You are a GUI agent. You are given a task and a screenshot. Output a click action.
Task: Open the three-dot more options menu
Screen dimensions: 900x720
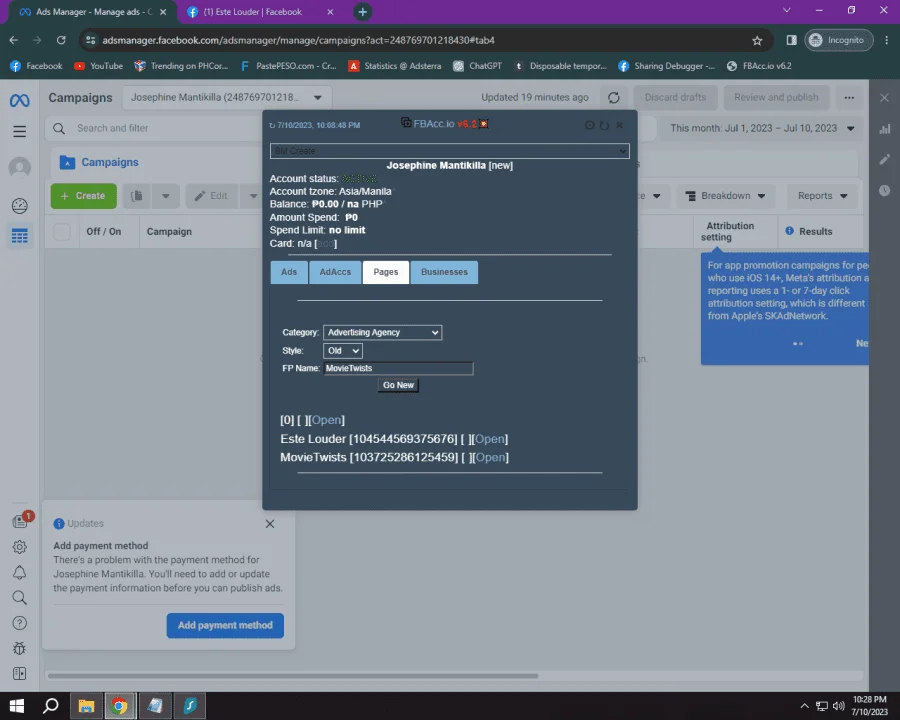click(x=849, y=98)
